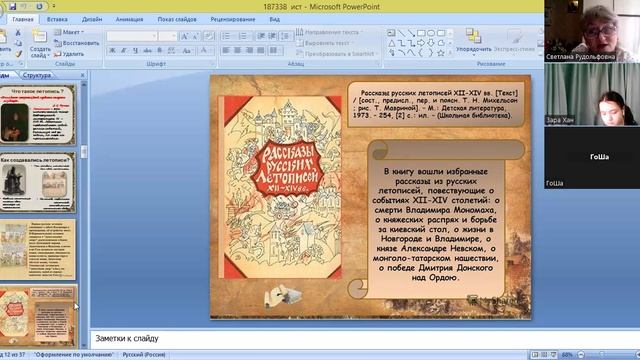Click the numbered list icon
640x360 pixels.
pos(244,36)
